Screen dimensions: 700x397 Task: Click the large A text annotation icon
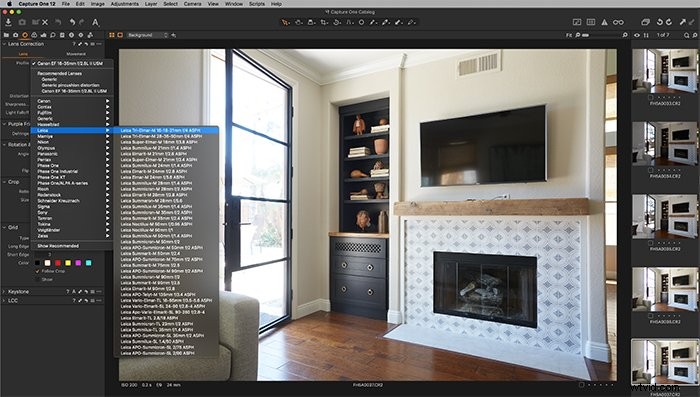point(95,22)
